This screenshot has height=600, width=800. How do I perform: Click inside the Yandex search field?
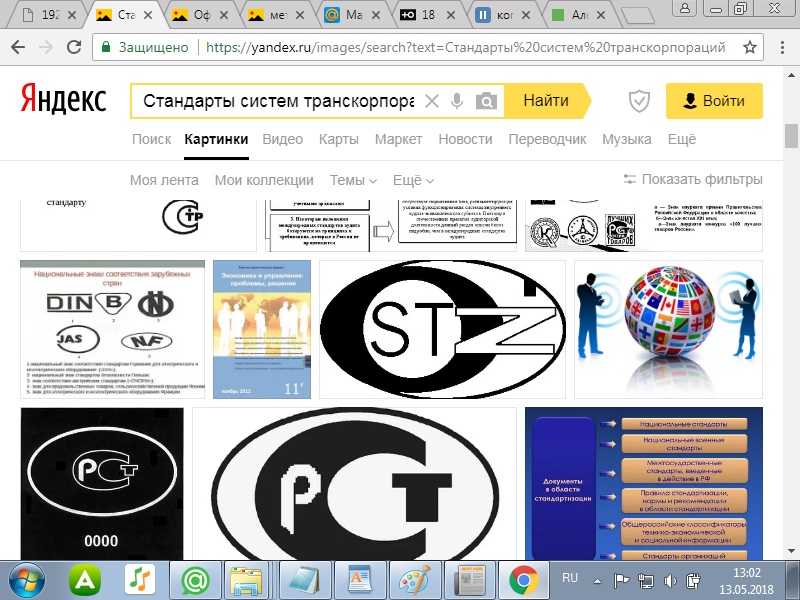point(278,101)
